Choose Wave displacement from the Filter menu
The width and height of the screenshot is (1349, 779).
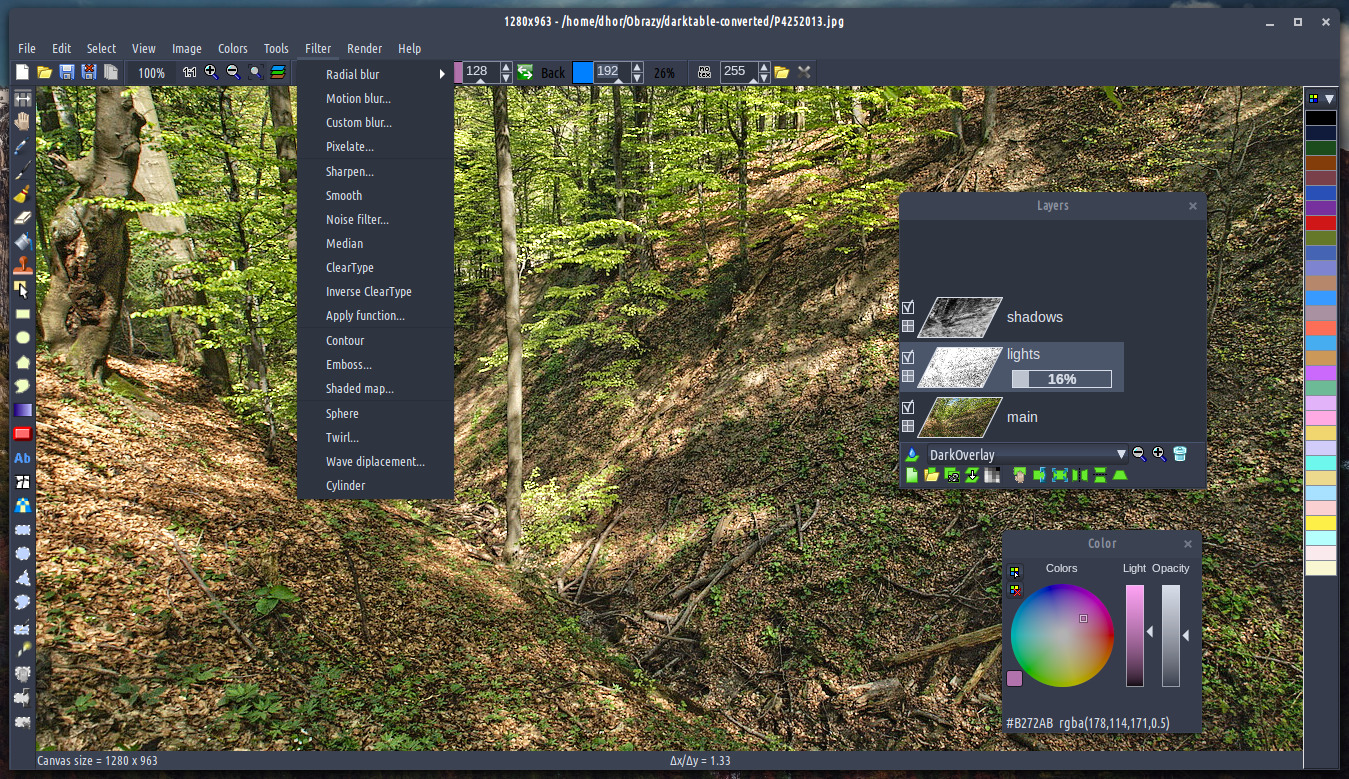(376, 462)
